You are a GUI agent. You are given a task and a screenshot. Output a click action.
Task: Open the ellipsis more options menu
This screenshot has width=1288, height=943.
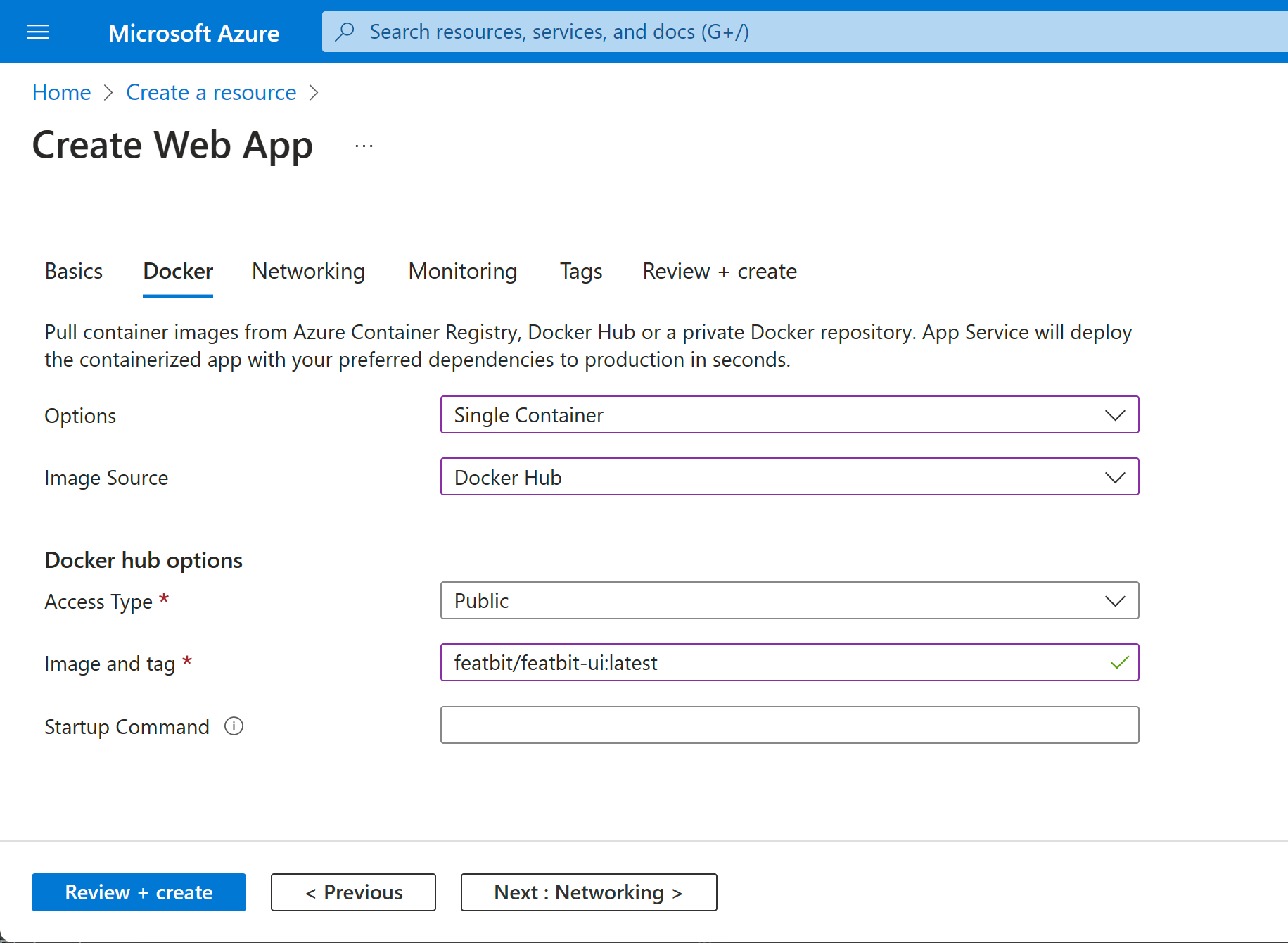[x=364, y=146]
